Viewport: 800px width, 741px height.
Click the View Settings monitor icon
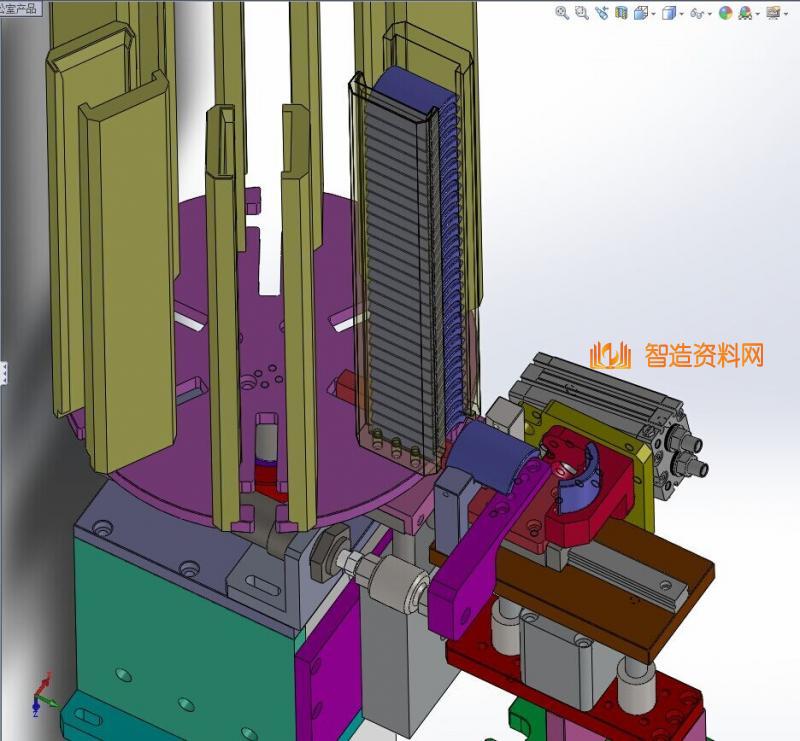pyautogui.click(x=773, y=13)
